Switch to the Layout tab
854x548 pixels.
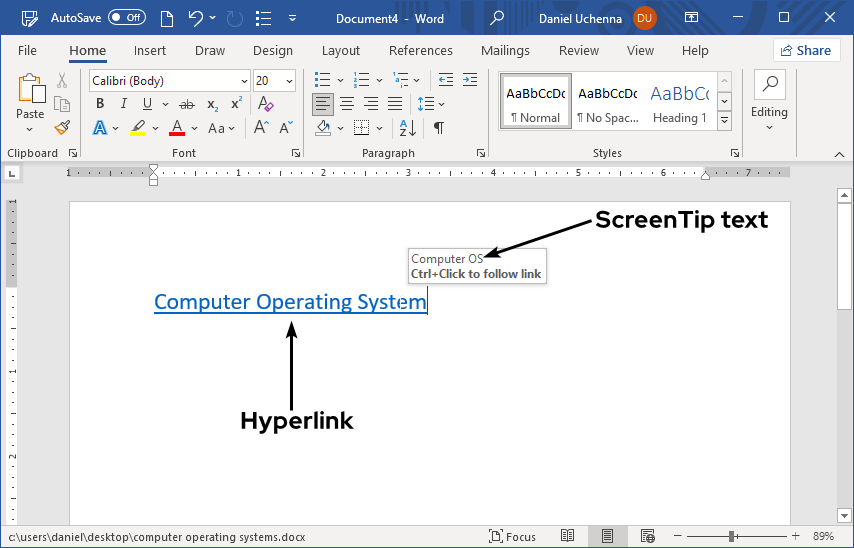[341, 51]
